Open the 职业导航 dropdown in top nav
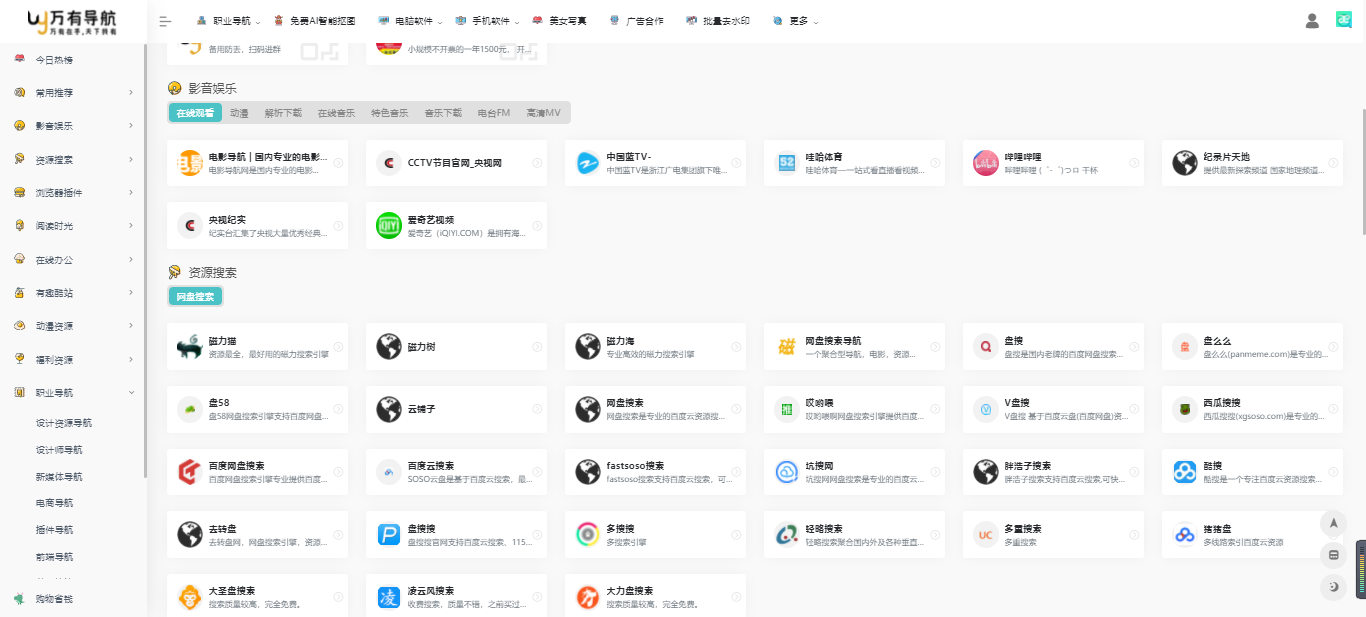Viewport: 1366px width, 617px height. 227,21
